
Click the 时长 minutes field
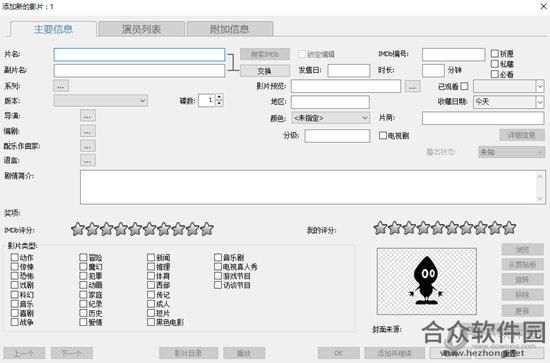[433, 70]
